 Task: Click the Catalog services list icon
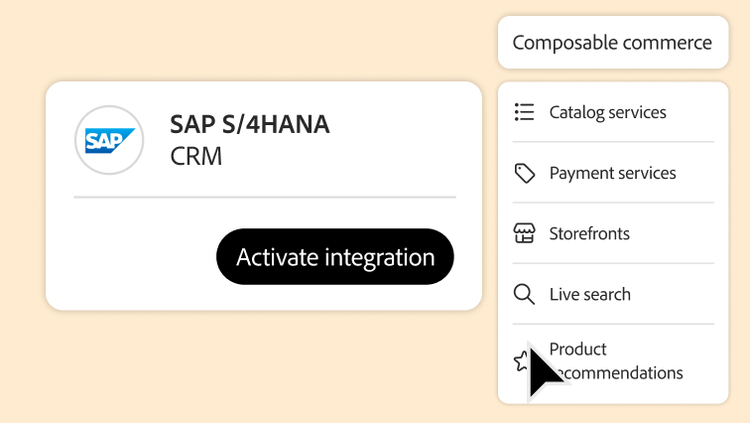pyautogui.click(x=524, y=112)
